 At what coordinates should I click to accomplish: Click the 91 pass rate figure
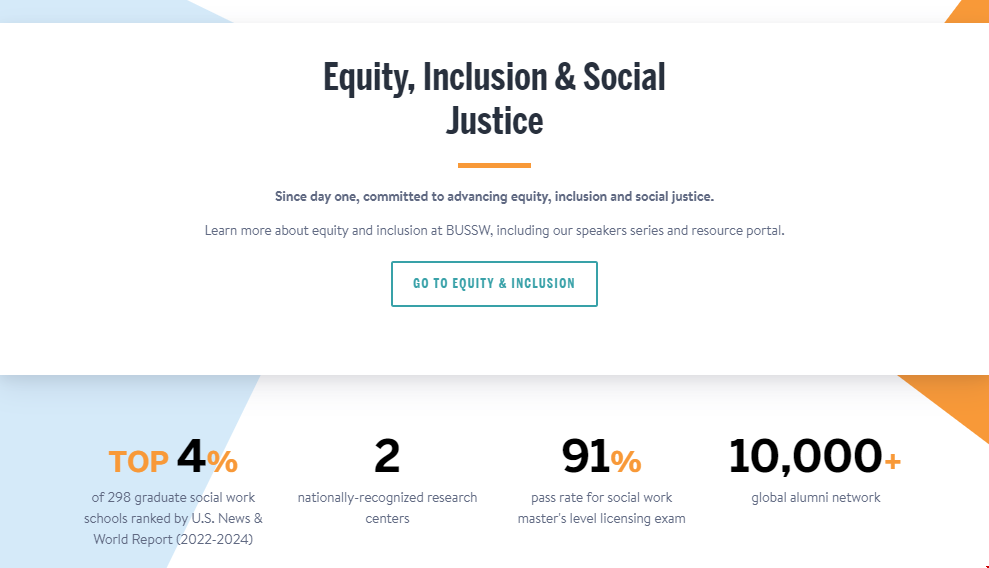(585, 456)
